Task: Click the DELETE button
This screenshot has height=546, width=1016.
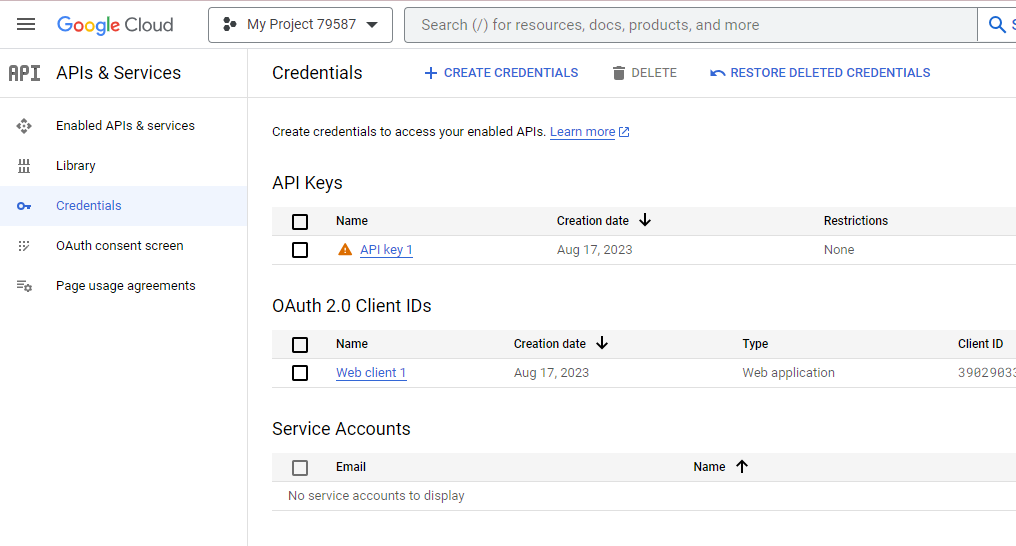Action: (645, 73)
